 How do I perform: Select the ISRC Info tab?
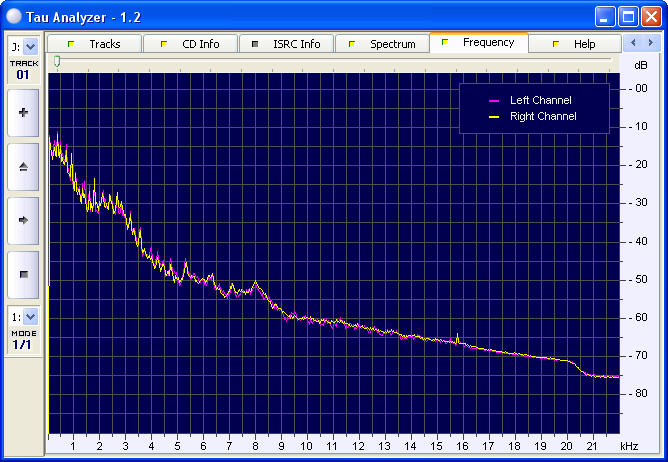click(x=286, y=44)
